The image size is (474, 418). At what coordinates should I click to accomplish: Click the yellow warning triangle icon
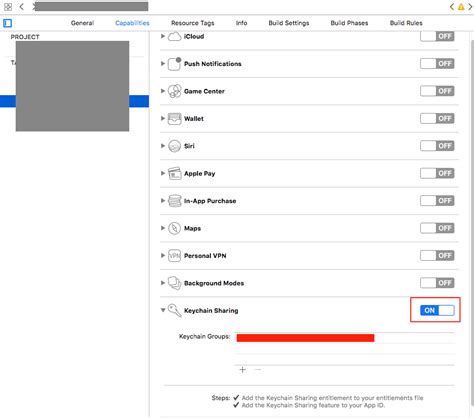point(461,7)
